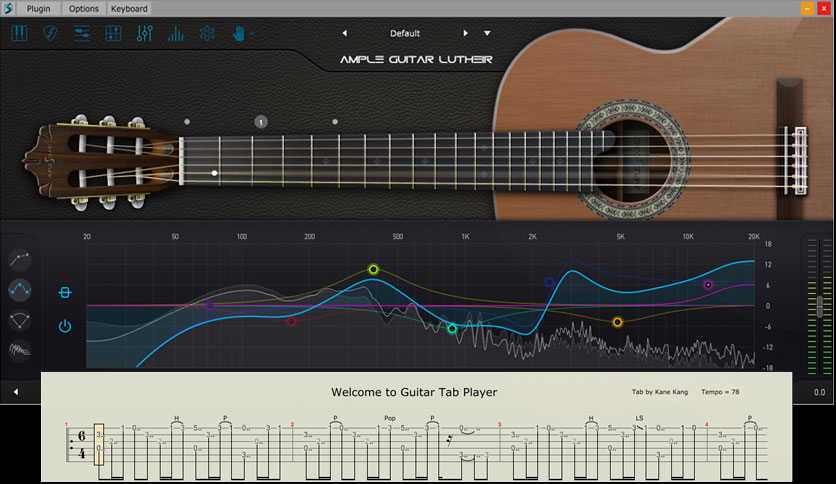This screenshot has height=484, width=836.
Task: Open the Main panel with the keyboard icon
Action: click(19, 34)
